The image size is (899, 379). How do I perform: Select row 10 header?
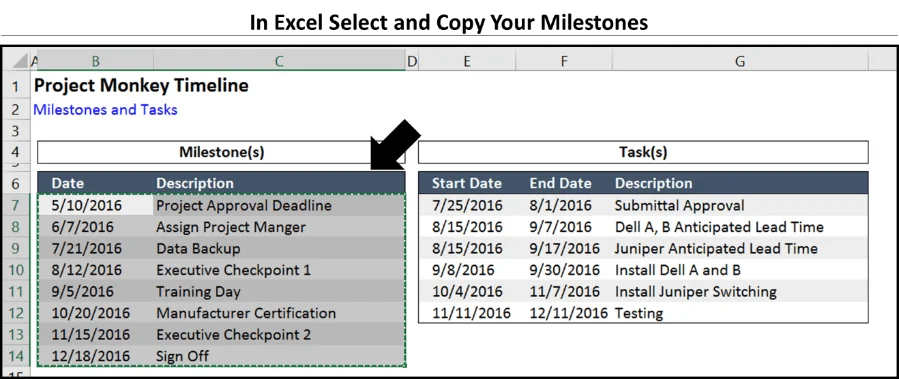[x=15, y=270]
